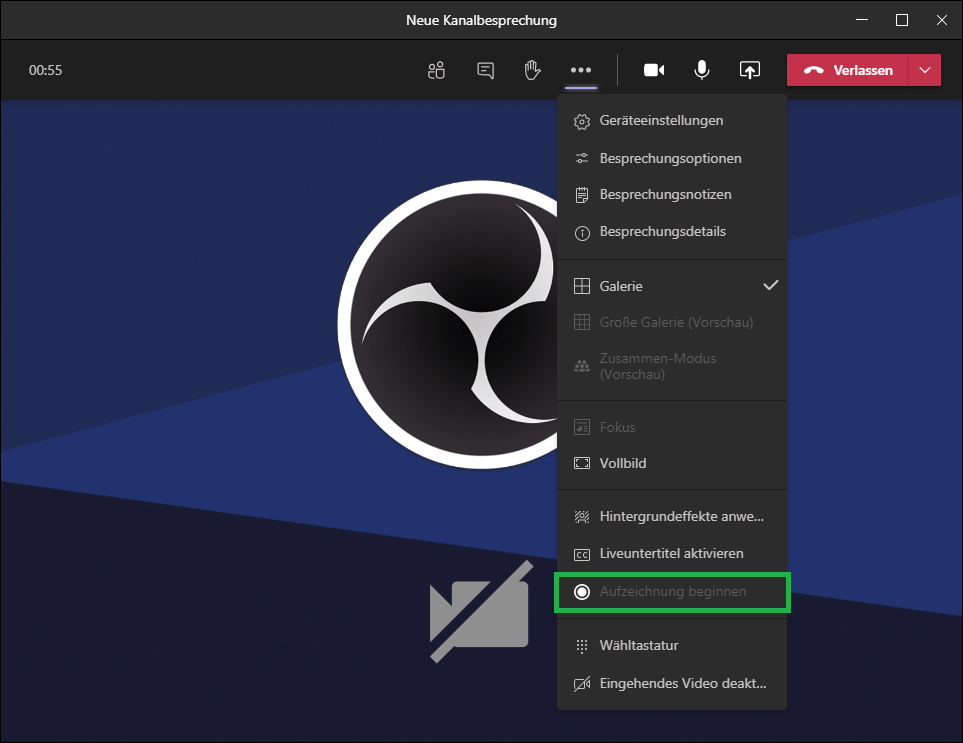This screenshot has height=743, width=963.
Task: Mute the microphone
Action: click(701, 71)
